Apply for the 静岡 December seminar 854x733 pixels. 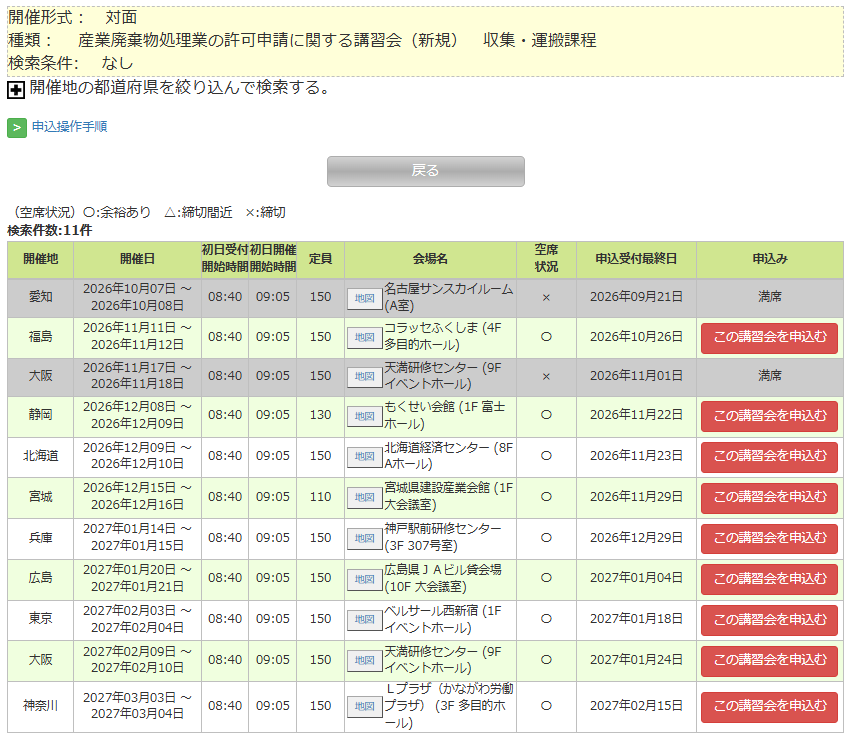[769, 416]
